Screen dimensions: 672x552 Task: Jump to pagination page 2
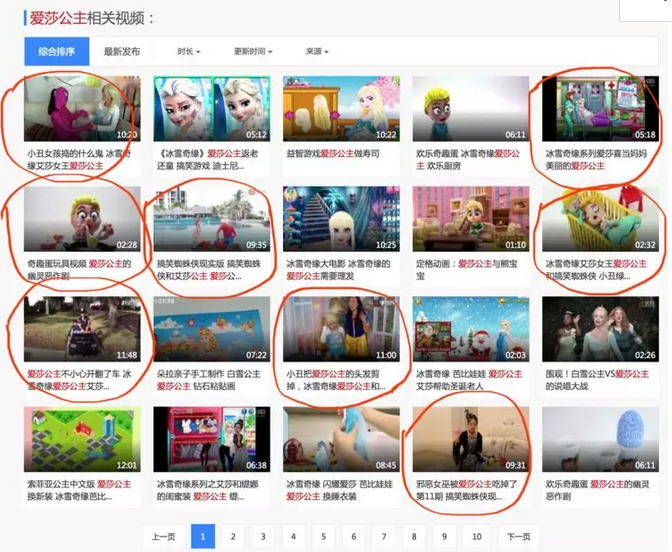click(x=233, y=537)
